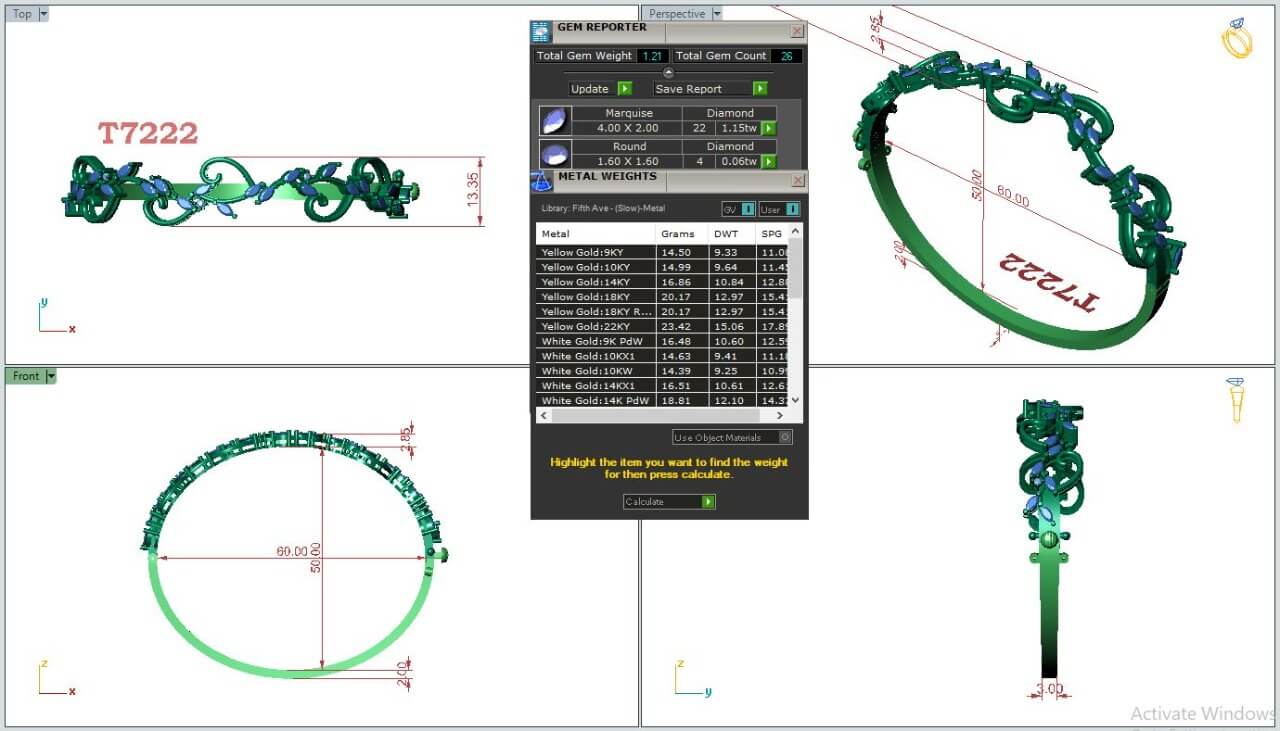The width and height of the screenshot is (1280, 731).
Task: Open the Top viewport dropdown arrow
Action: [x=43, y=14]
